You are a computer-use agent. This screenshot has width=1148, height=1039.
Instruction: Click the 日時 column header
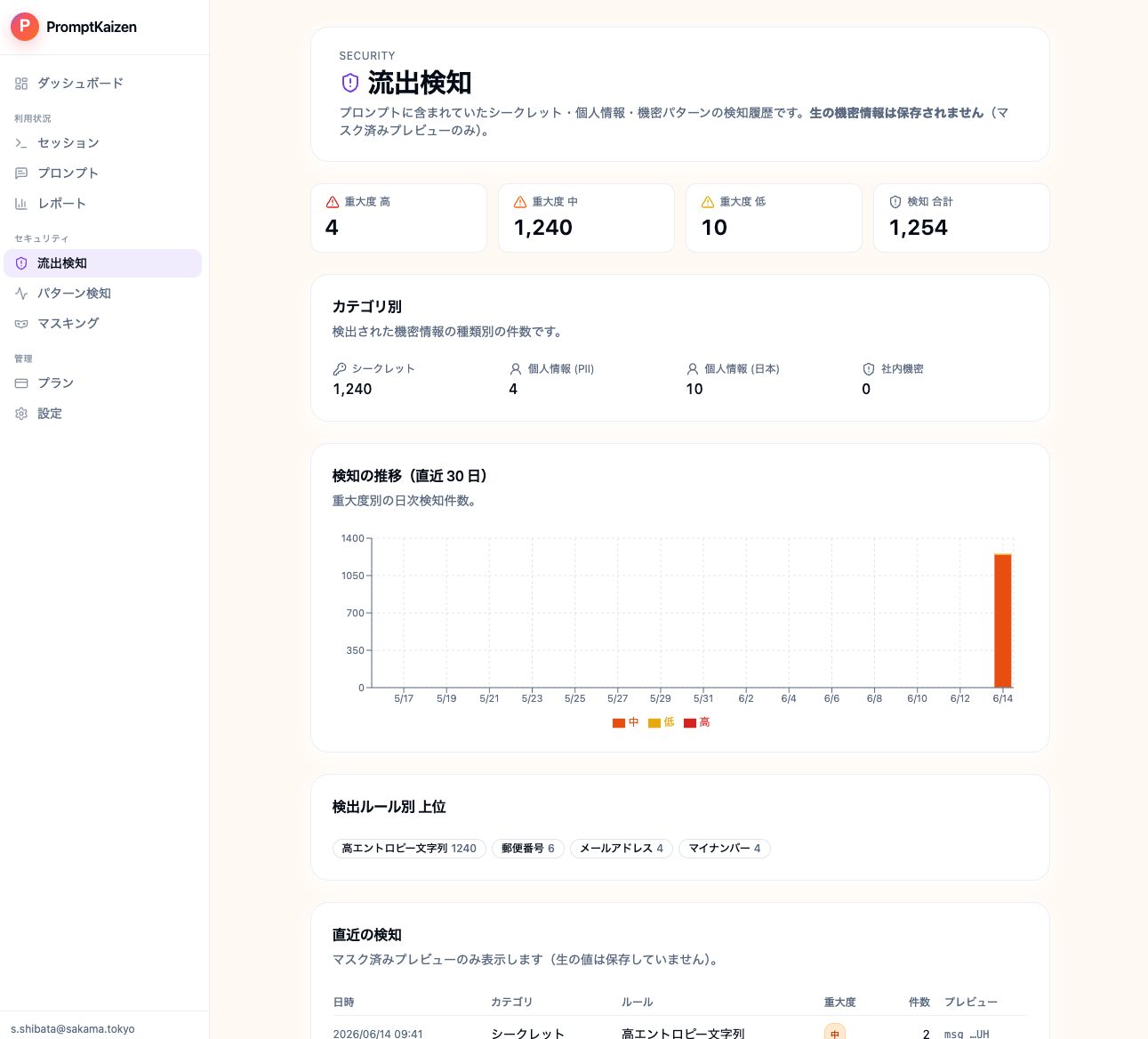(343, 1003)
